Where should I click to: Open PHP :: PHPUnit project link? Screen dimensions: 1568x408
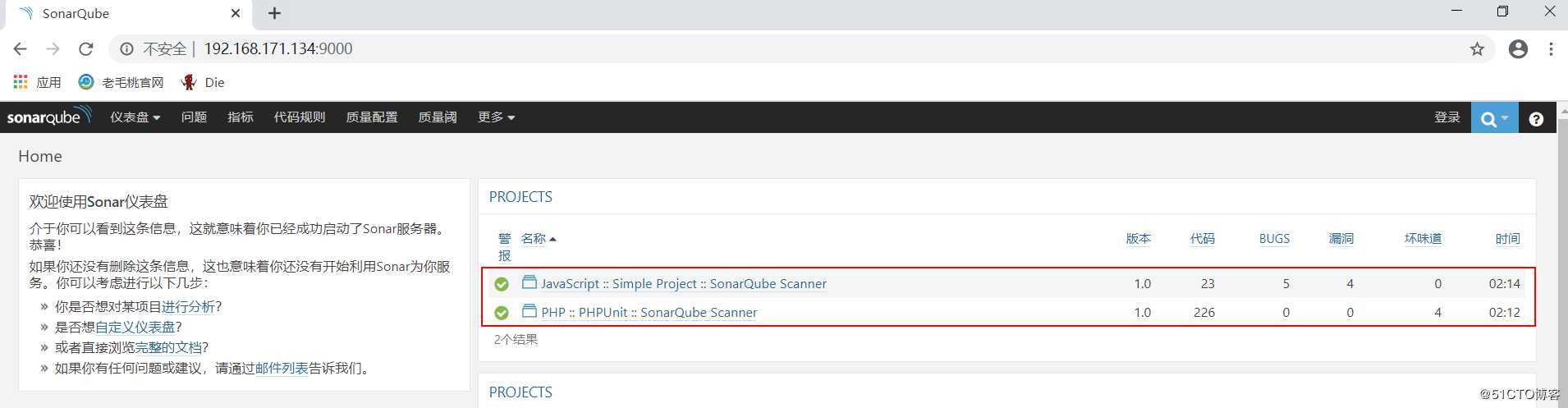click(x=649, y=312)
